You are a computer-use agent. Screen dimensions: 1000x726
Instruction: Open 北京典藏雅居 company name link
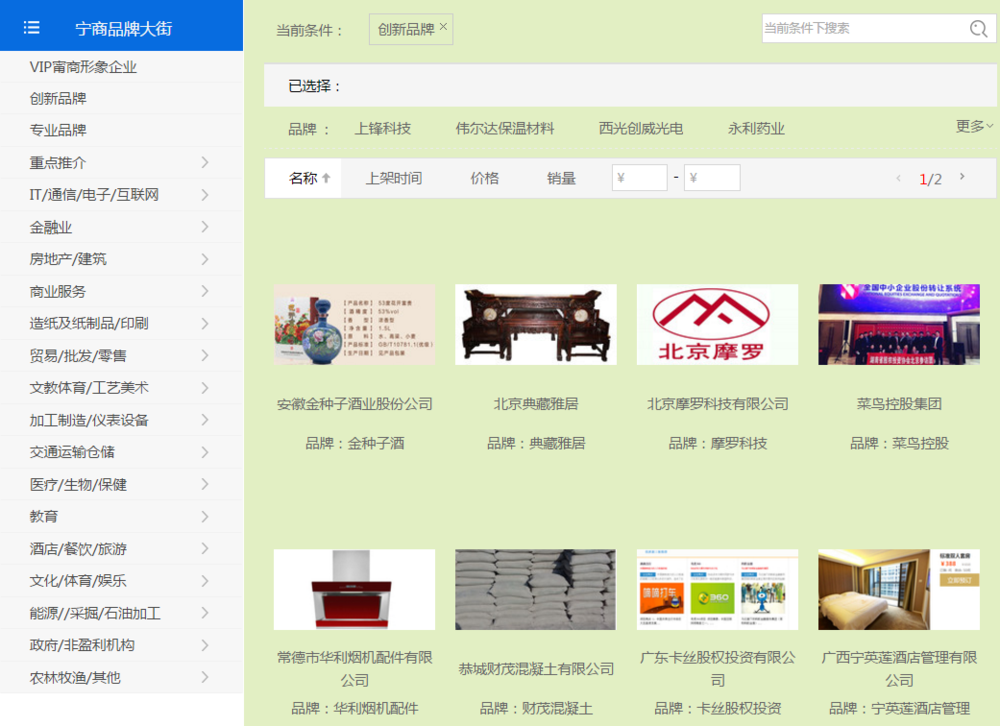(x=536, y=404)
